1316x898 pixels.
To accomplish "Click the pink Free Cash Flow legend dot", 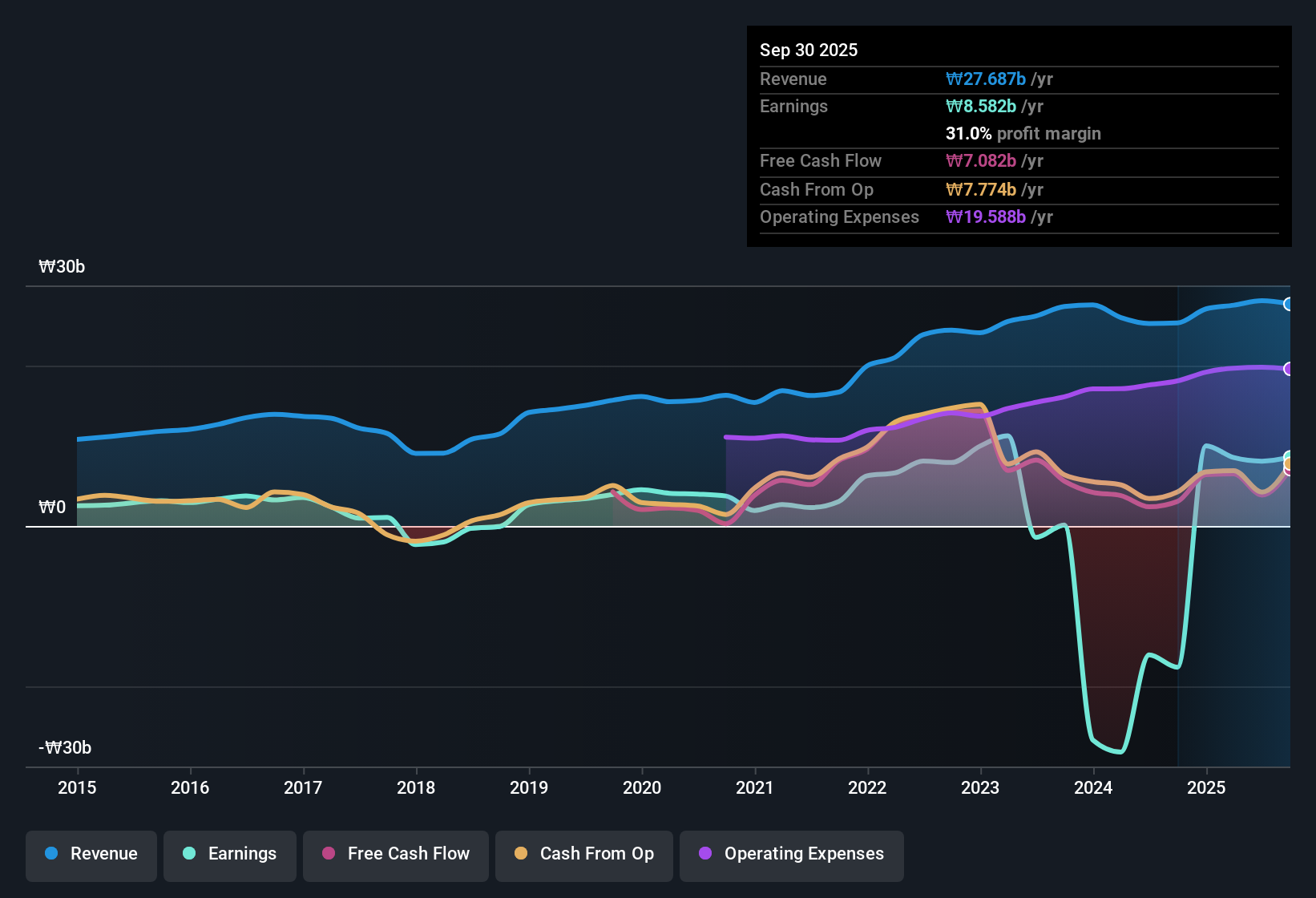I will coord(328,854).
